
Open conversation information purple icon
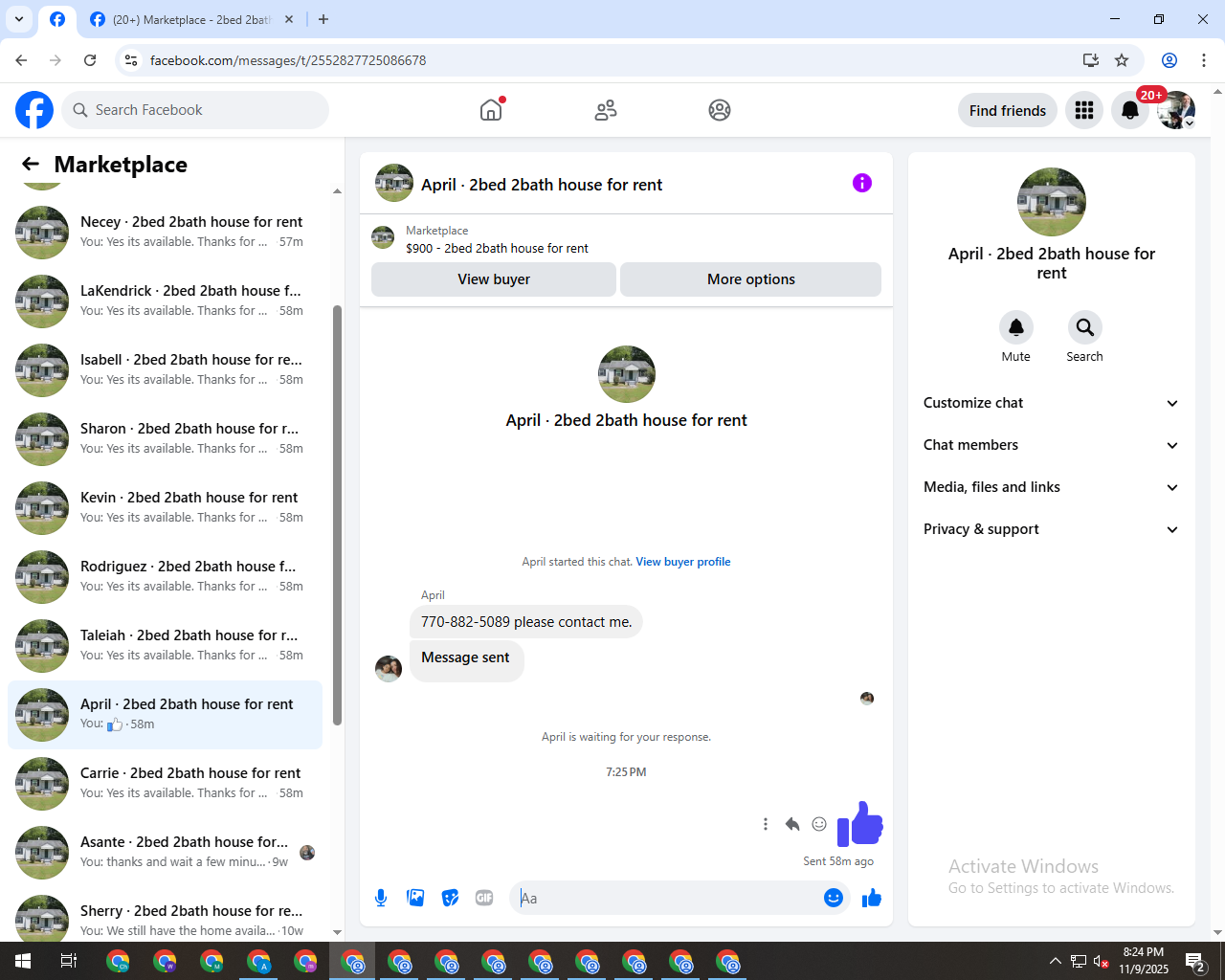[x=862, y=183]
